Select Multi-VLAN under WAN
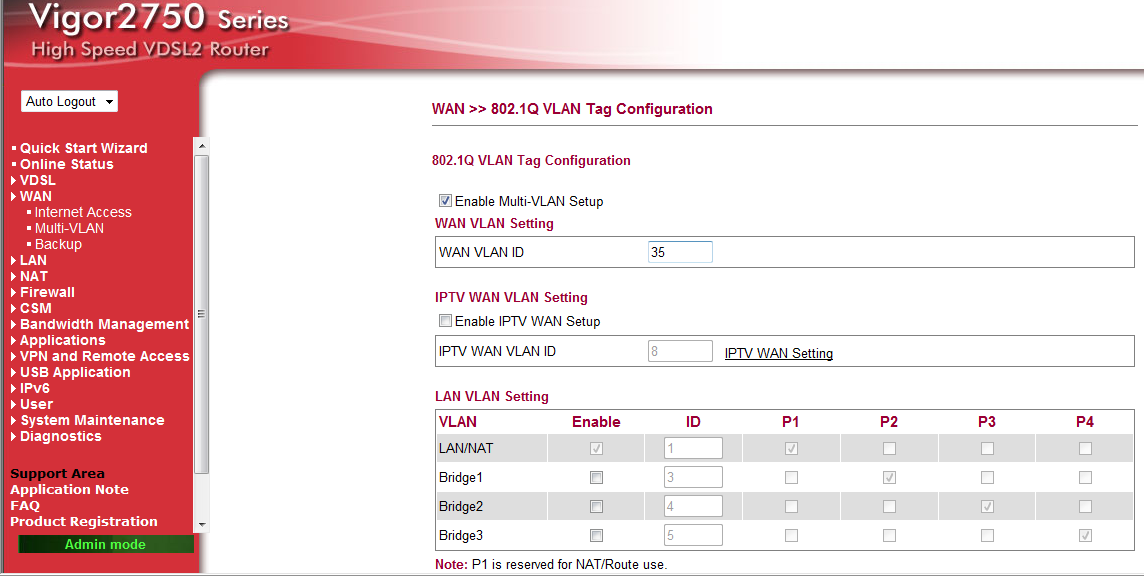This screenshot has width=1144, height=577. coord(69,228)
